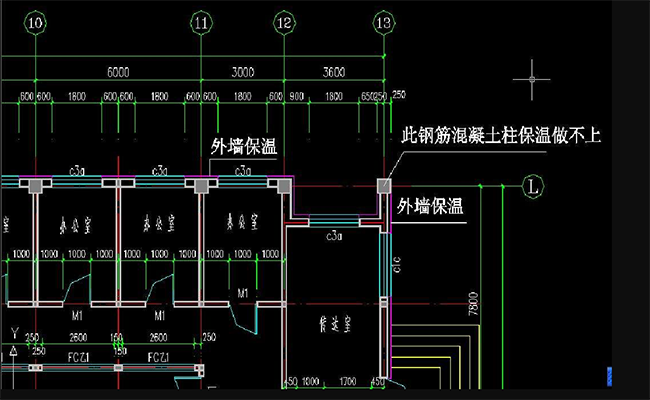
Task: Select the axis bubble labeled 11
Action: pos(201,21)
